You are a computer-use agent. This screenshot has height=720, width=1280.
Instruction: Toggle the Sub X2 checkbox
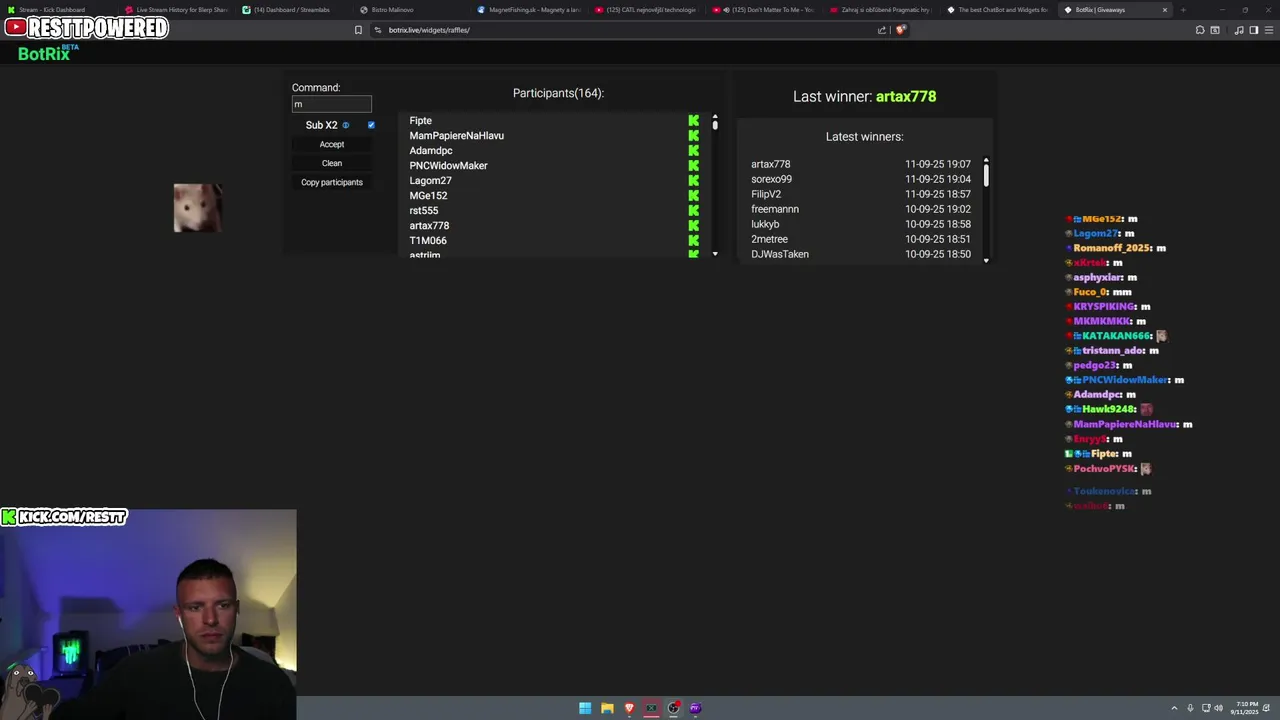pyautogui.click(x=371, y=125)
